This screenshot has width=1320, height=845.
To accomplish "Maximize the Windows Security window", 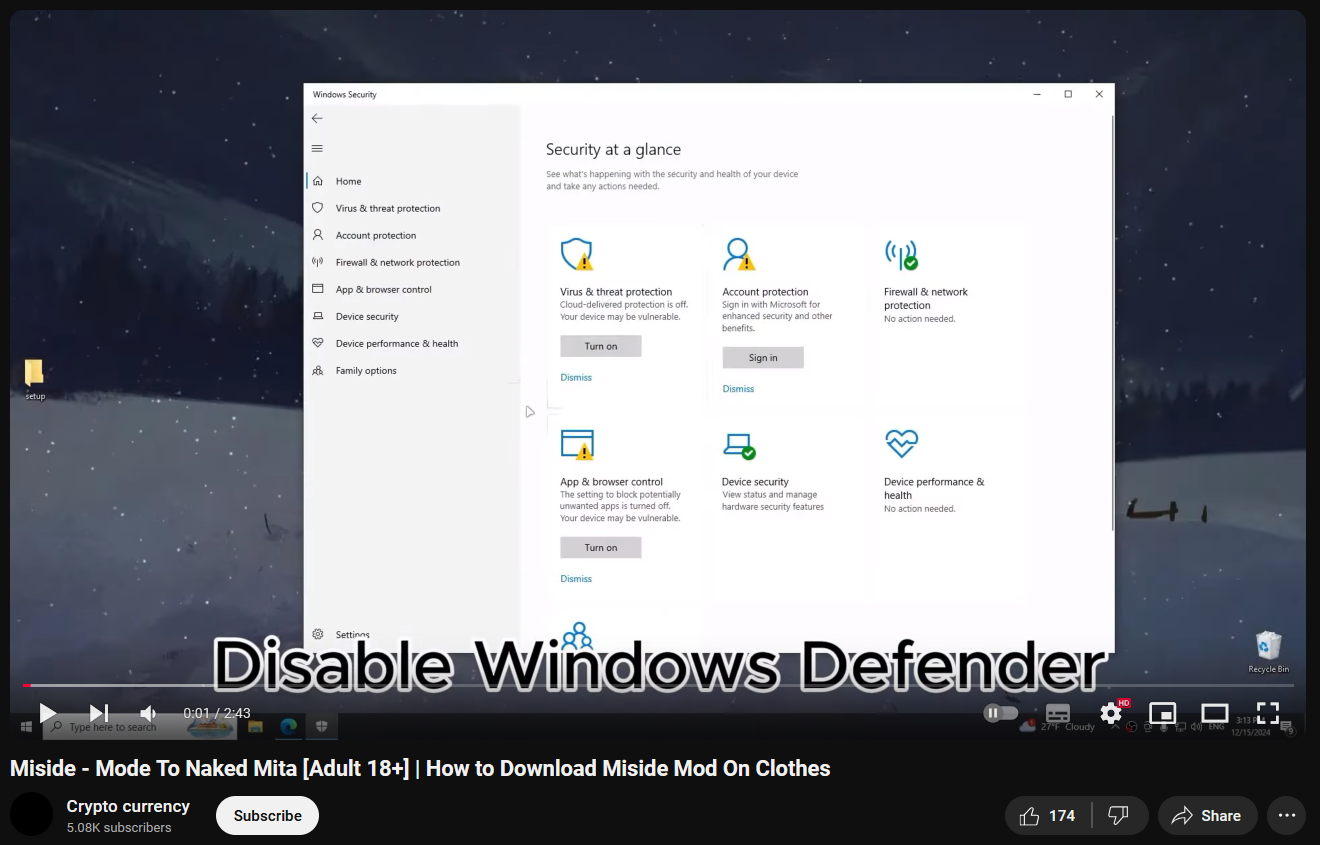I will point(1068,94).
